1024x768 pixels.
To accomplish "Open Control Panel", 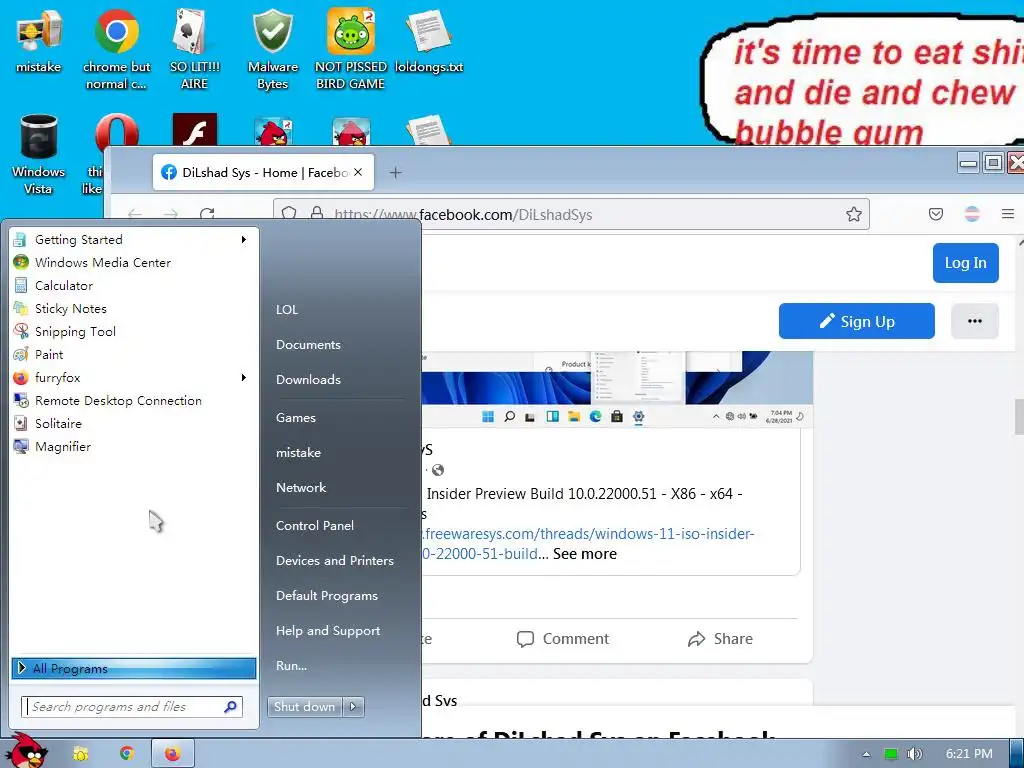I will [315, 526].
